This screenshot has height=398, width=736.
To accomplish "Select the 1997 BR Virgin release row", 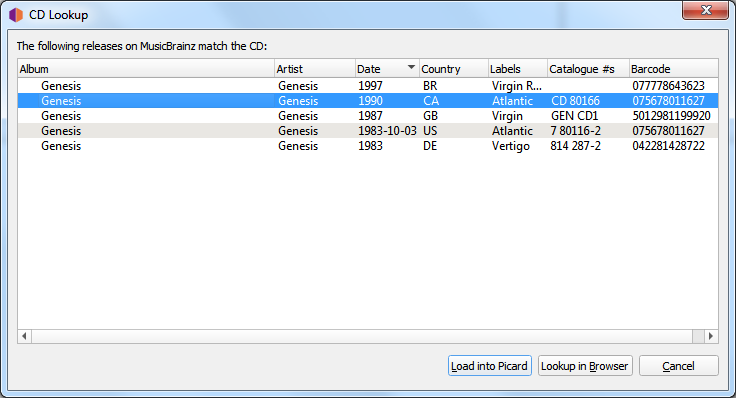I will coord(368,85).
